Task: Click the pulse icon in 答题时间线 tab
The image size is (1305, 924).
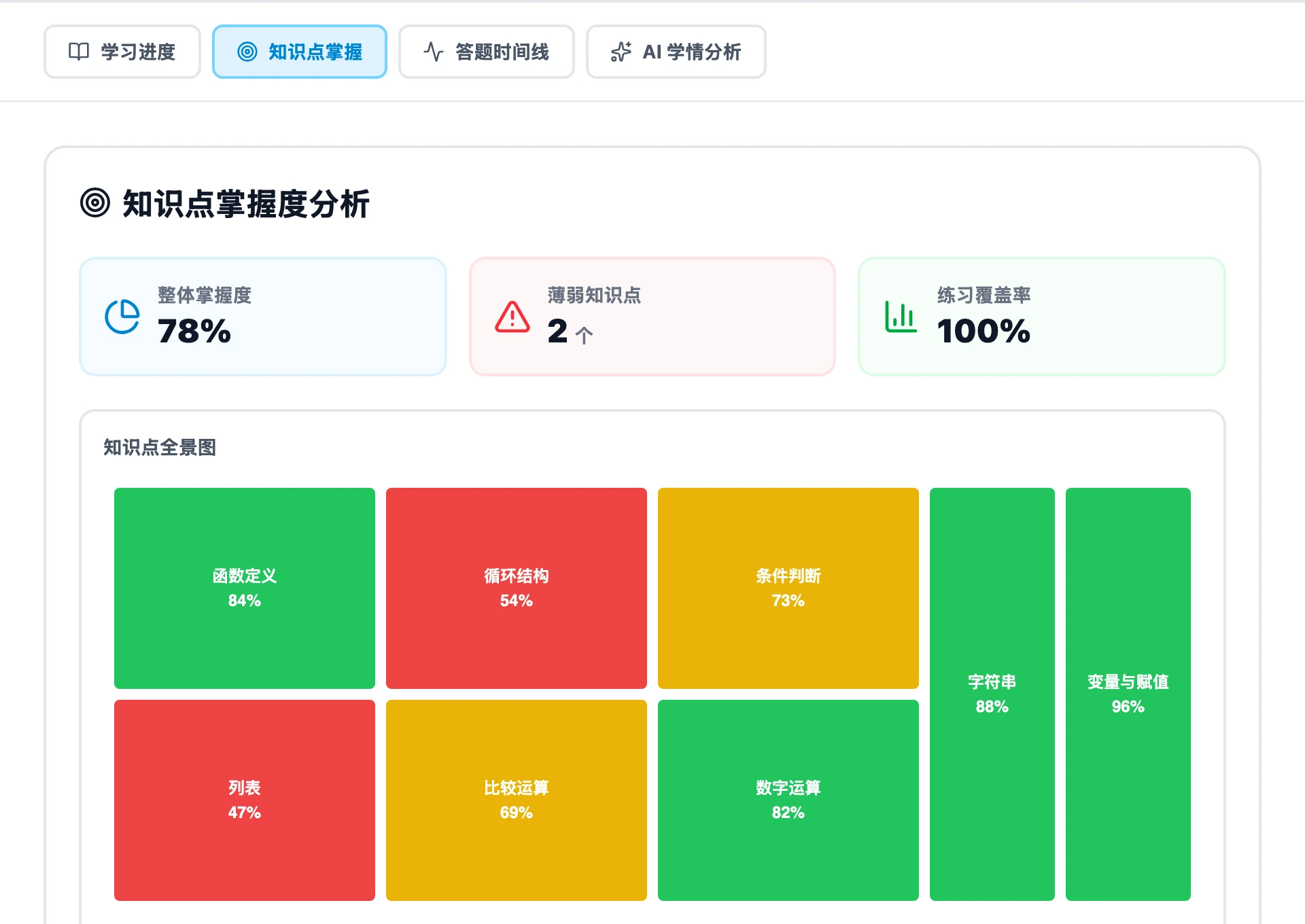Action: coord(434,52)
